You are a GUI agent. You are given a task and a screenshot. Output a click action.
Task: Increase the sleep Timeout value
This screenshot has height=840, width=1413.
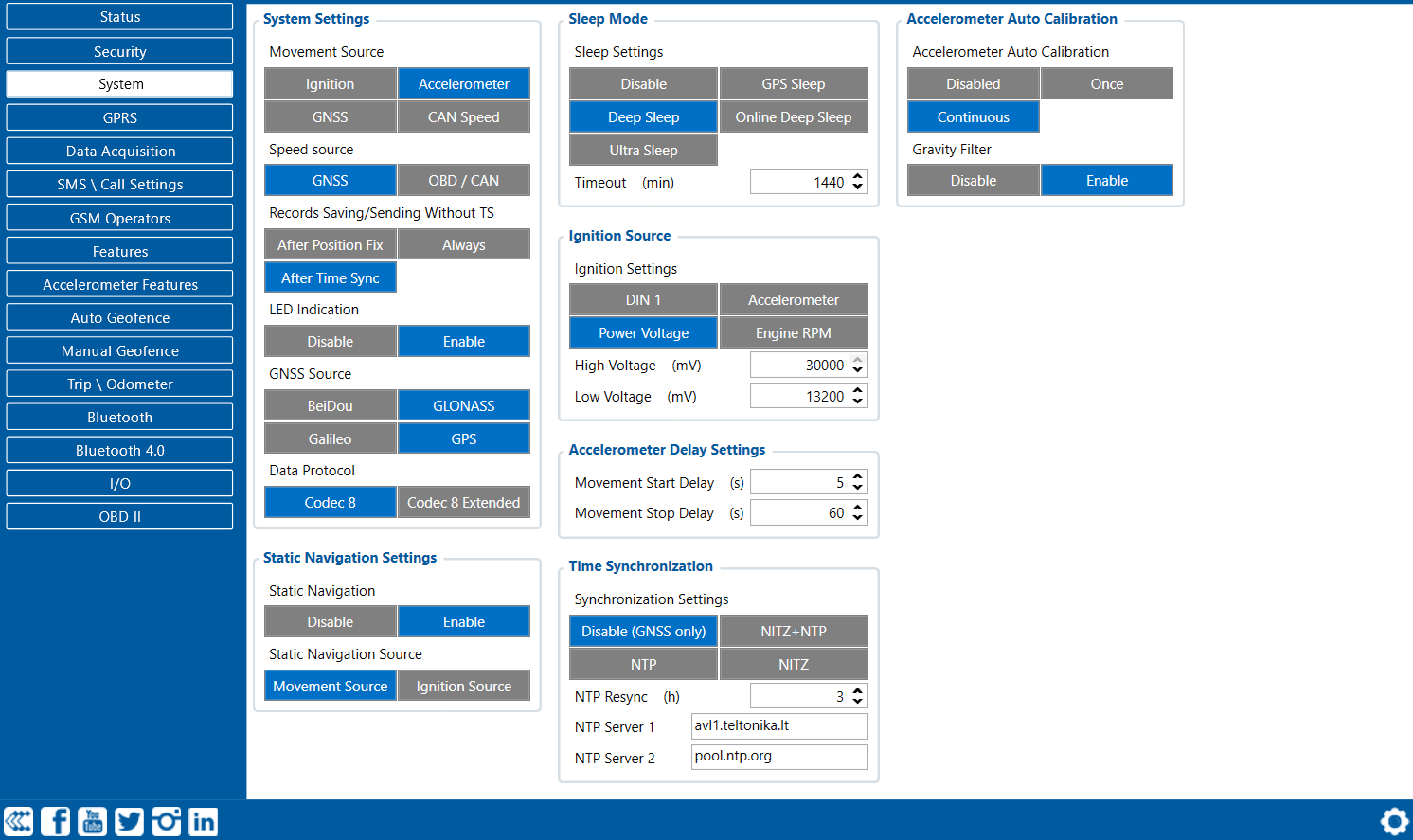(858, 177)
